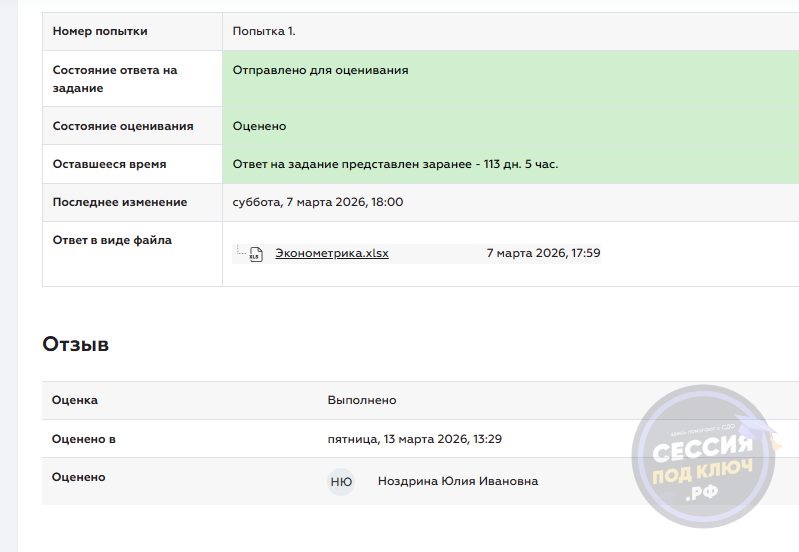
Task: Click the file upload timestamp 7 марта 2026, 17:59
Action: (543, 254)
